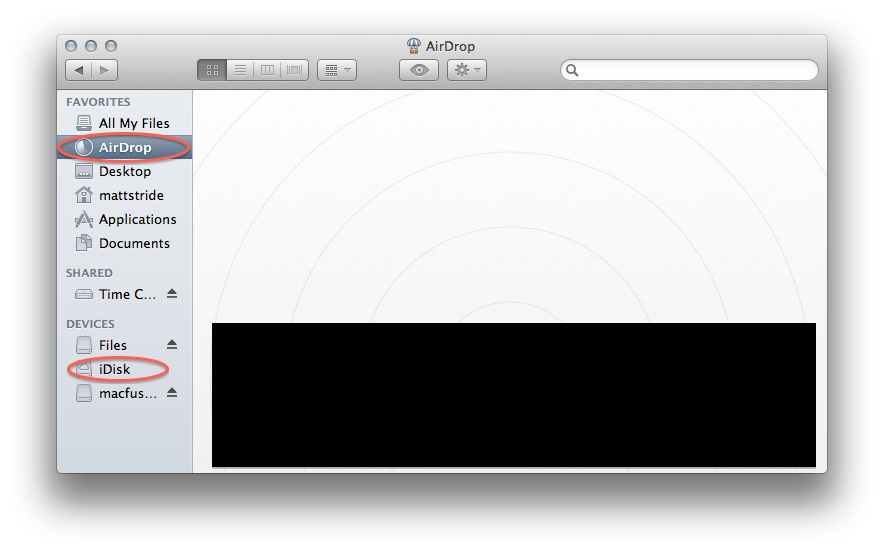Open the Action gear menu
This screenshot has width=884, height=552.
click(x=467, y=70)
